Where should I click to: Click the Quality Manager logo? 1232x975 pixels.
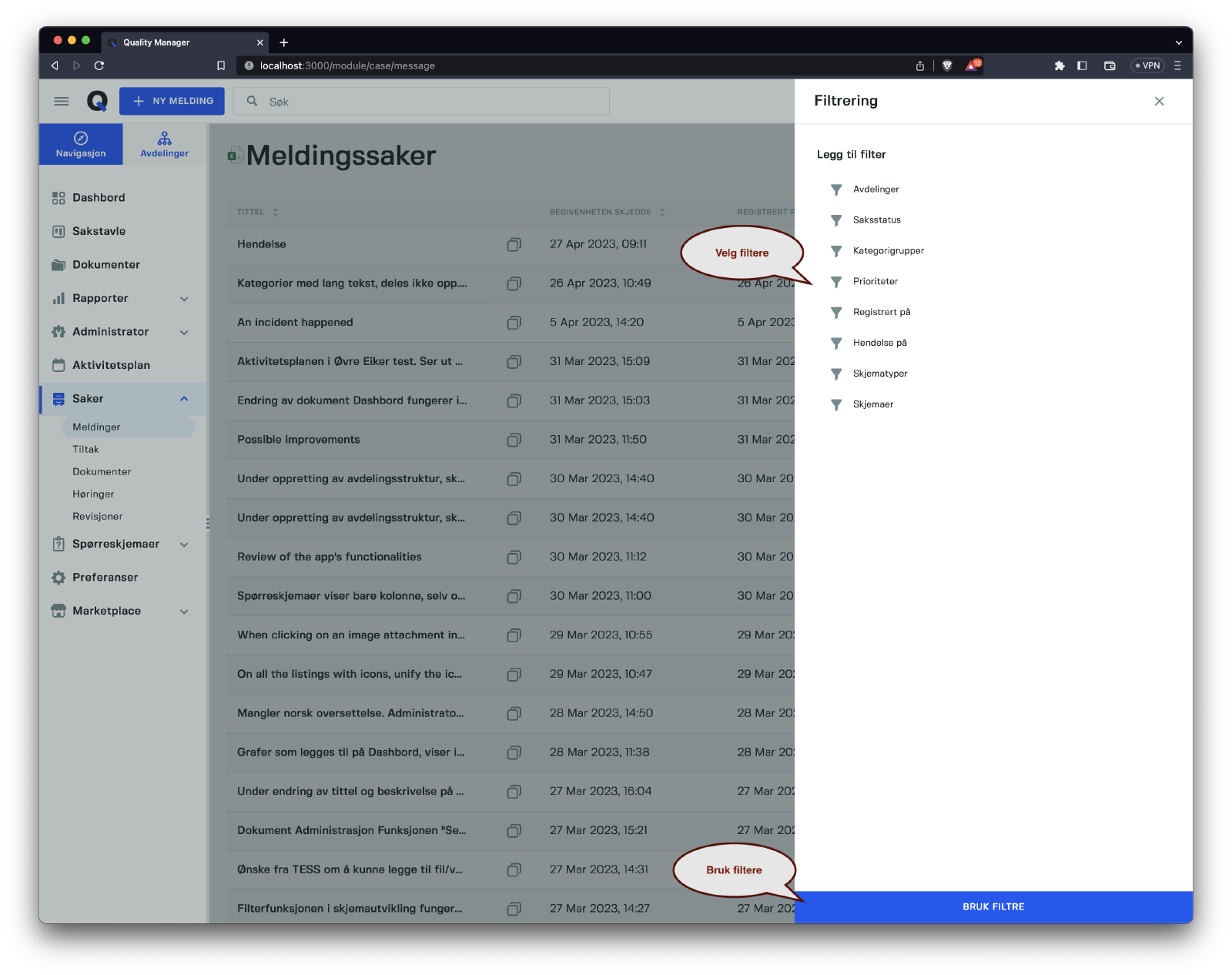coord(97,101)
